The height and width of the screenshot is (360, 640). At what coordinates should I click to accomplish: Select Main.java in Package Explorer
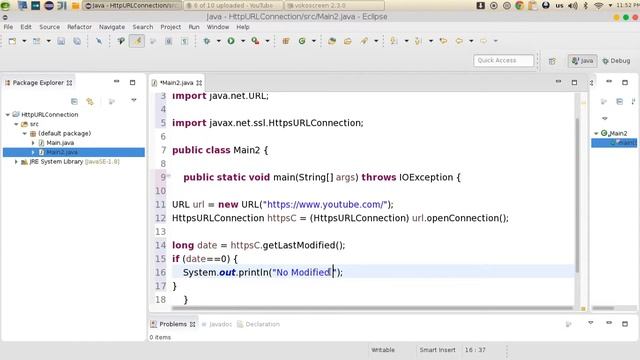coord(60,143)
